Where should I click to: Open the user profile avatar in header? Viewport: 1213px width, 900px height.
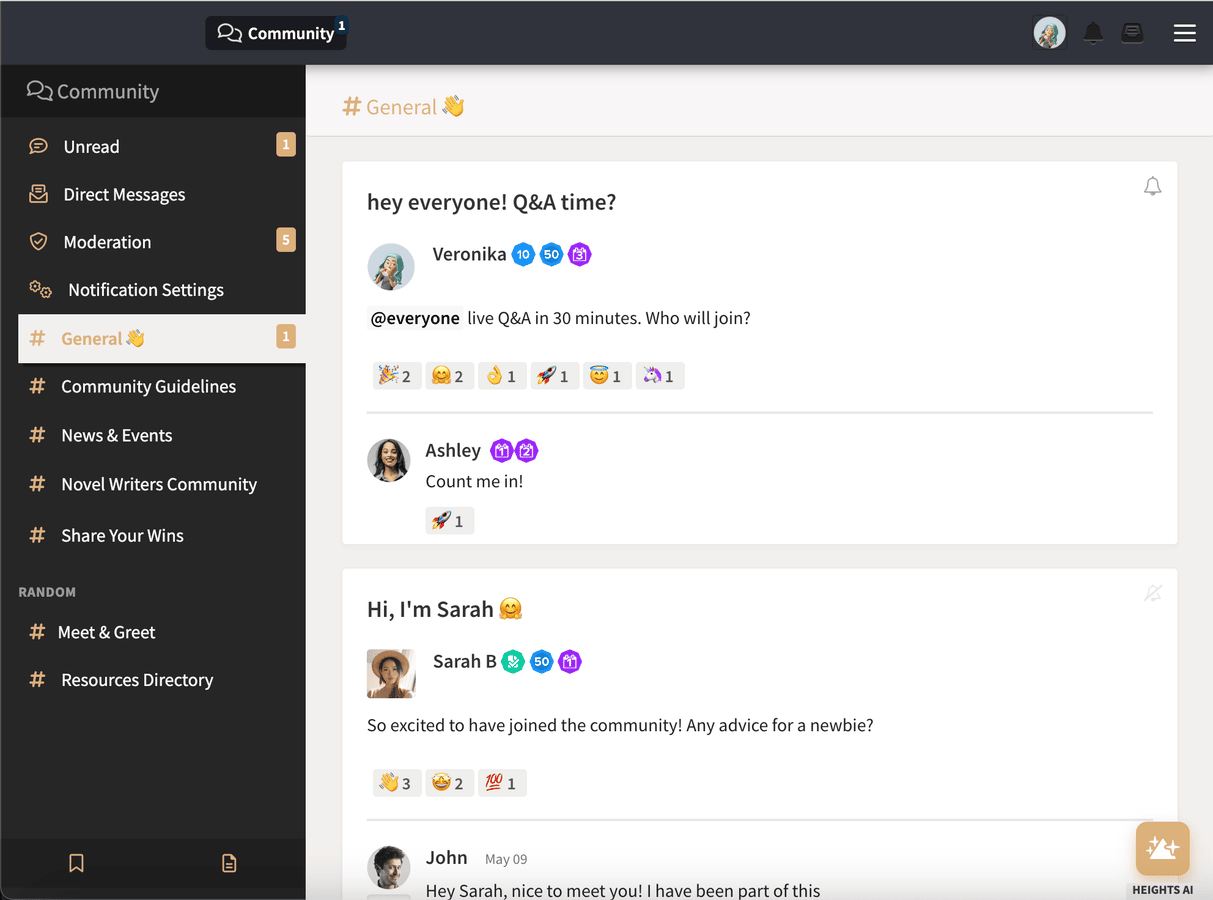tap(1049, 33)
